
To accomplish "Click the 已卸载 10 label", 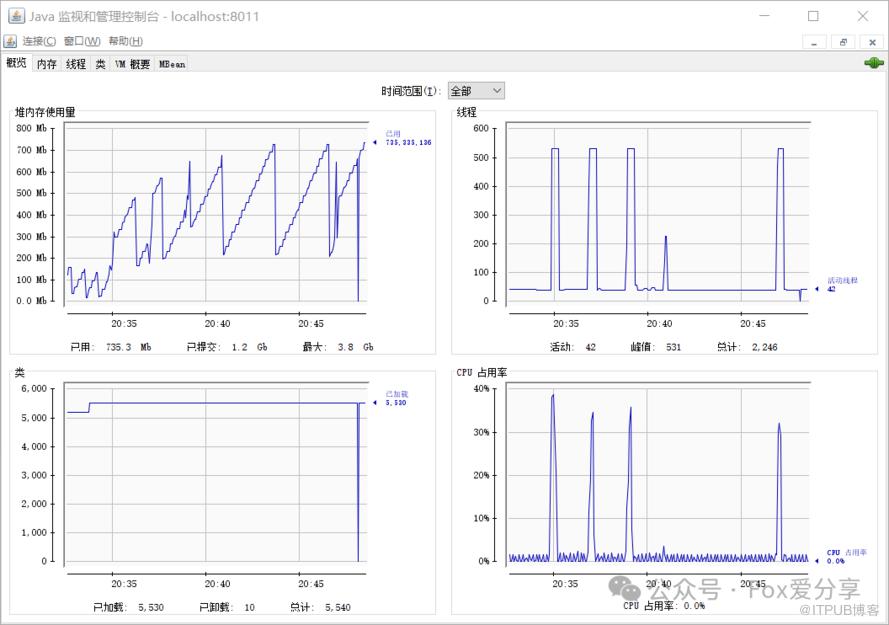I will 227,607.
